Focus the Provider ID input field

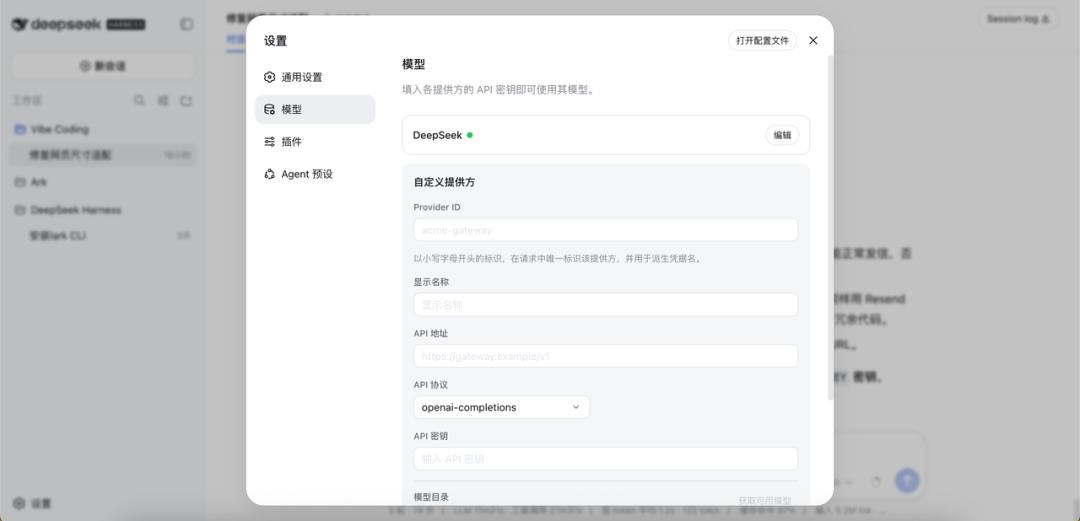pos(605,229)
